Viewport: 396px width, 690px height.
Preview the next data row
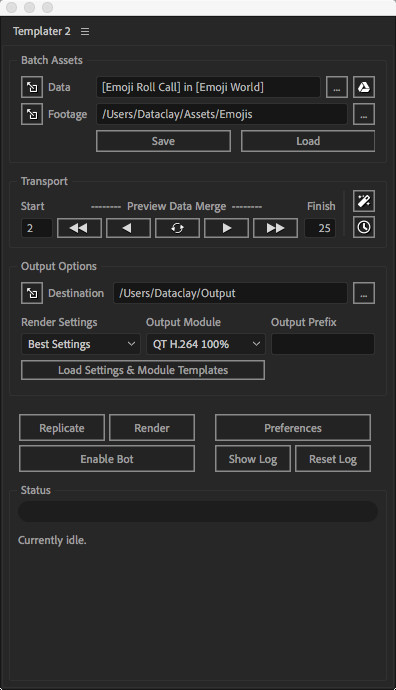pos(227,228)
